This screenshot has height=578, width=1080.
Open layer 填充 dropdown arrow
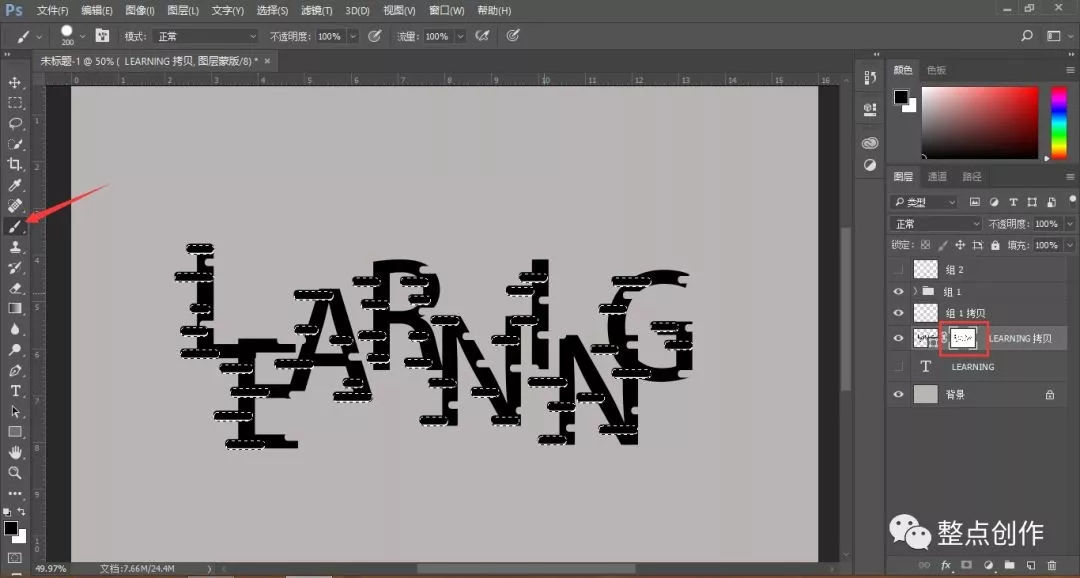(x=1069, y=245)
